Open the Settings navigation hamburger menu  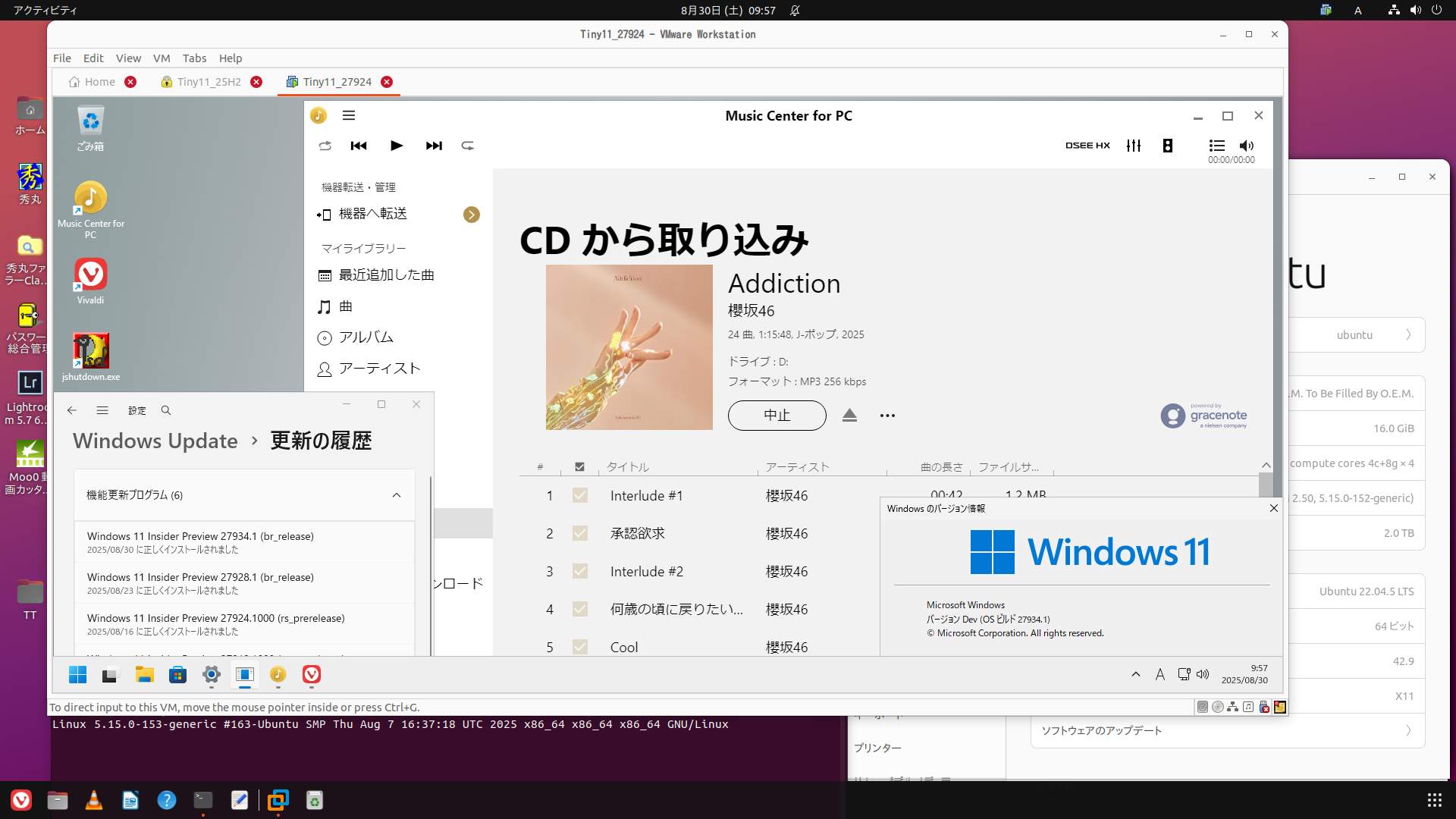click(x=102, y=410)
